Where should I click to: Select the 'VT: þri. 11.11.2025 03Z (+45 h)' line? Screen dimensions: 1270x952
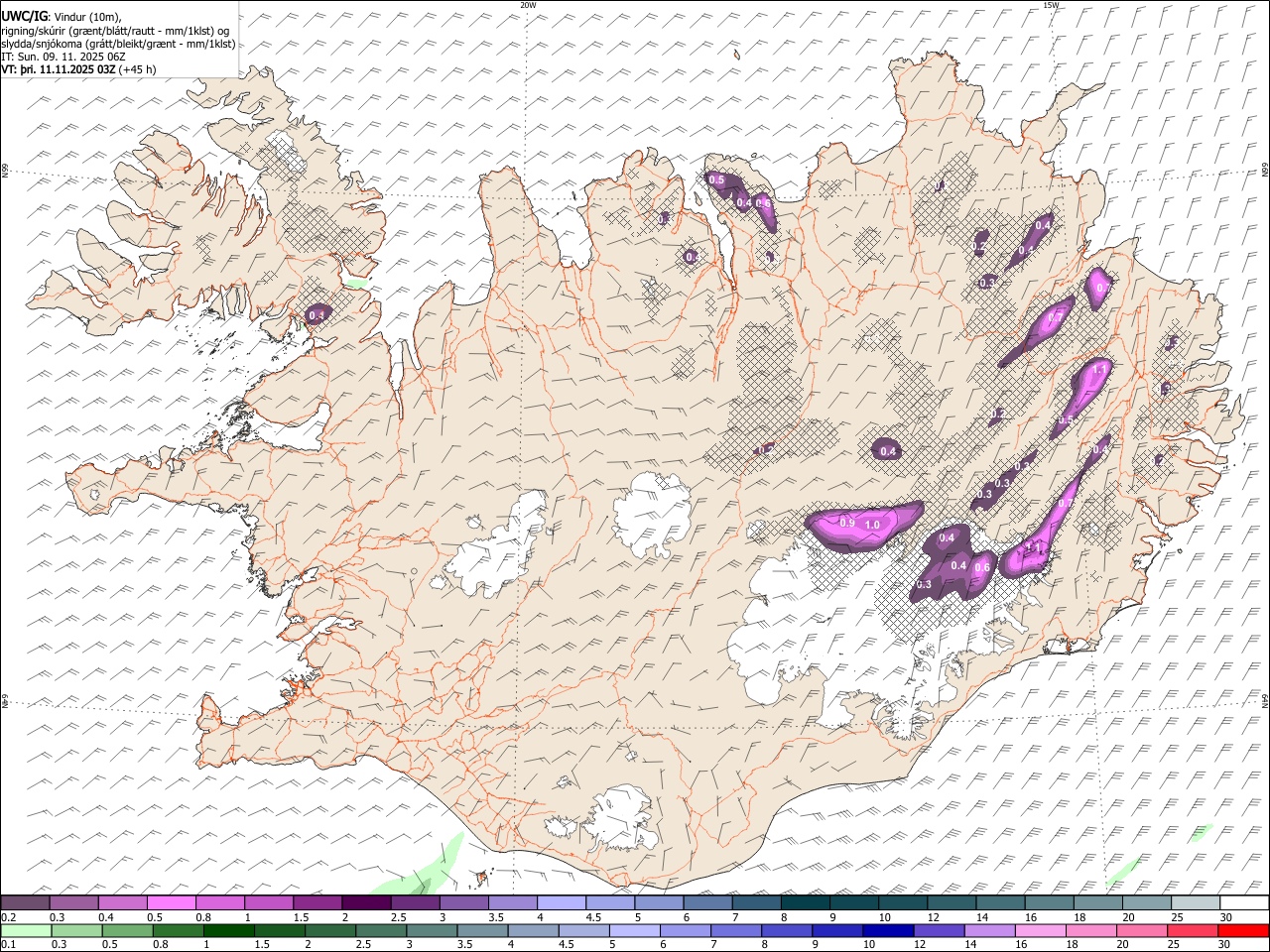(x=78, y=69)
